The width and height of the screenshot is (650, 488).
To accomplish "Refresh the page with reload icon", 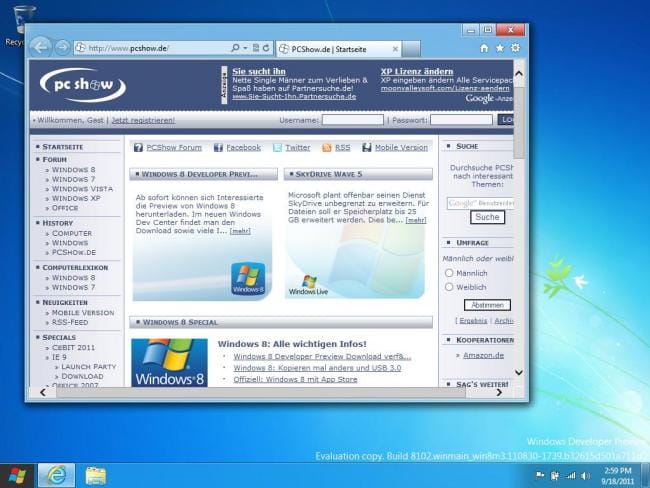I will click(x=266, y=48).
